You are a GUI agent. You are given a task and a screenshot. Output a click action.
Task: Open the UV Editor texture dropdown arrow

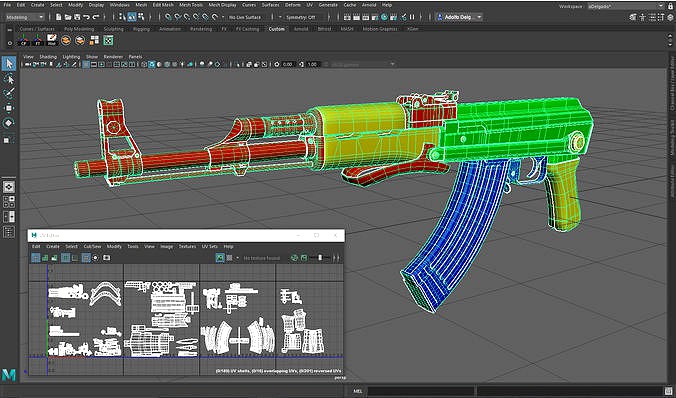[238, 258]
